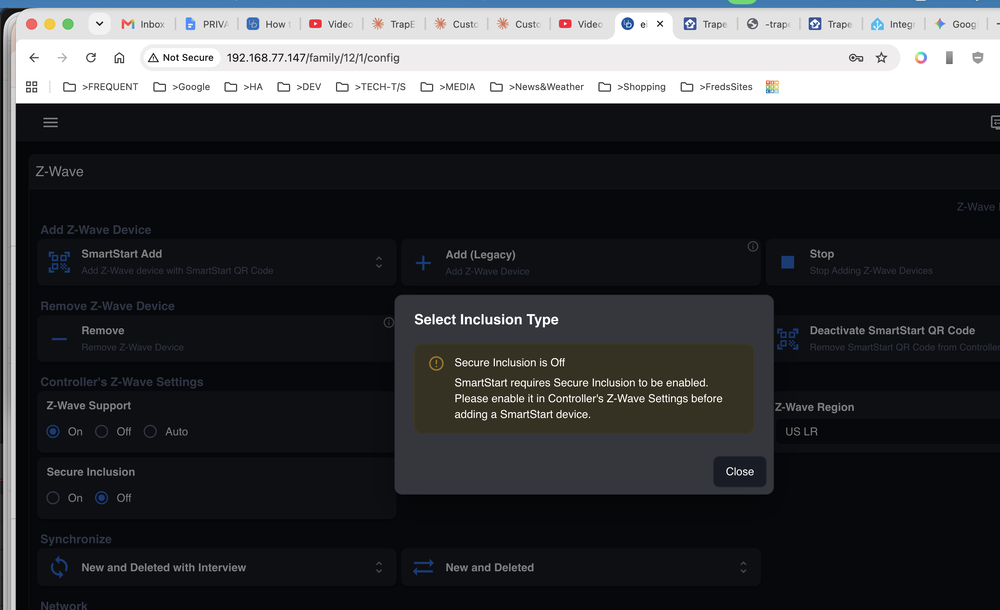The height and width of the screenshot is (610, 1000).
Task: Click the Not Secure site info chip
Action: click(181, 57)
